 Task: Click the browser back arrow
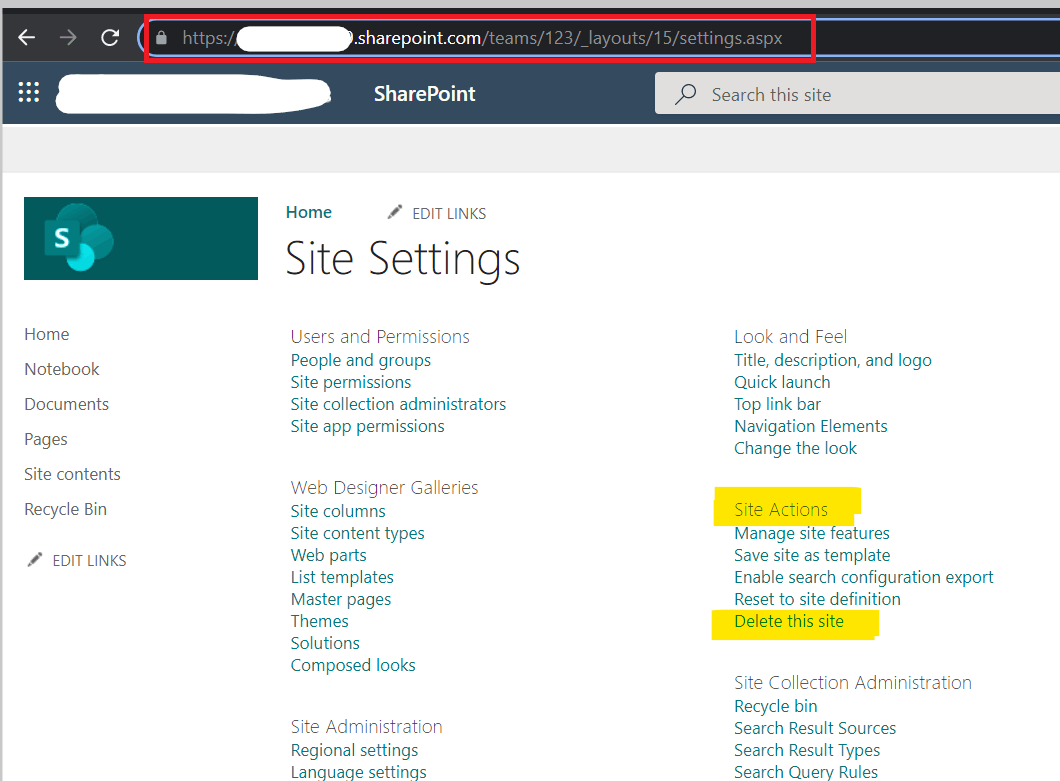[x=27, y=37]
